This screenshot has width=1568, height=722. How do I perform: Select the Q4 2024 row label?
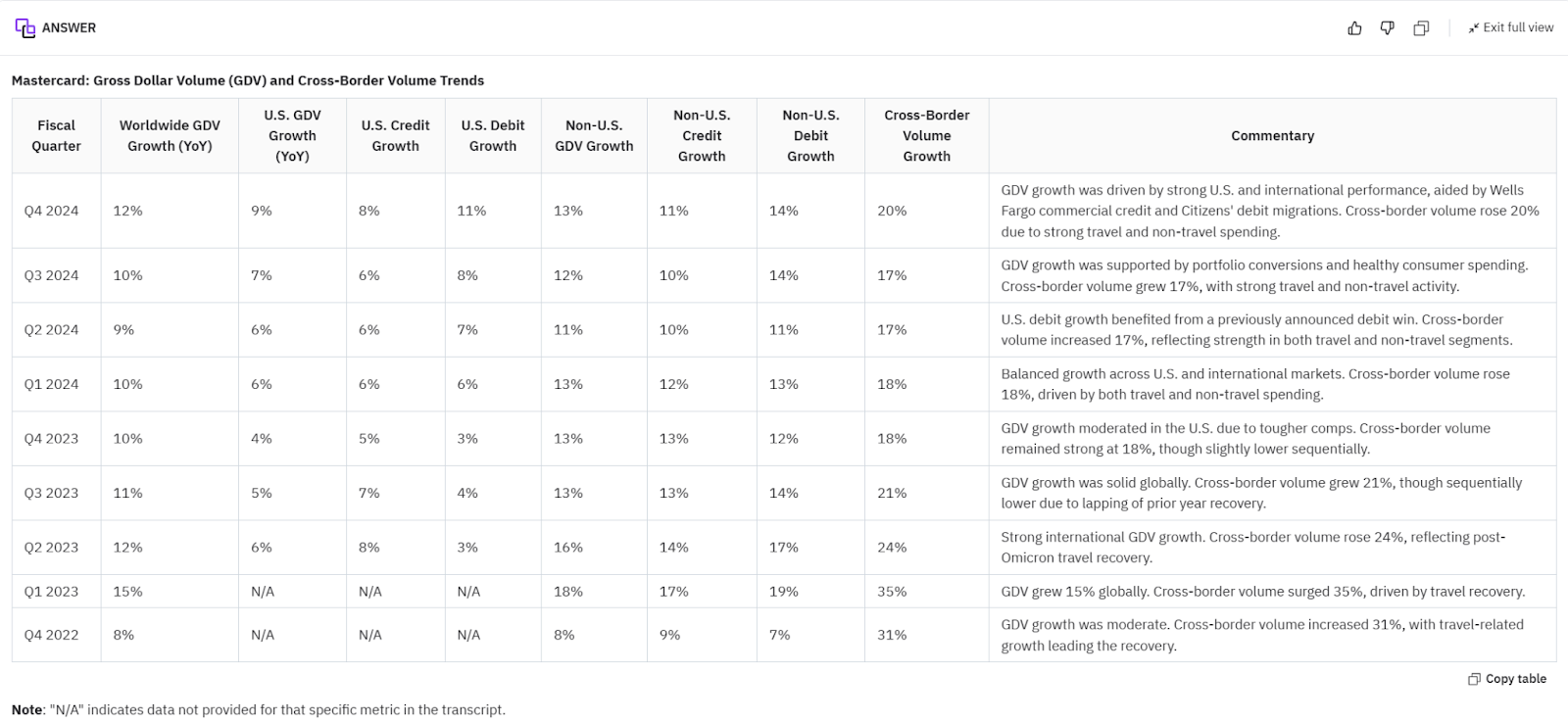click(51, 211)
